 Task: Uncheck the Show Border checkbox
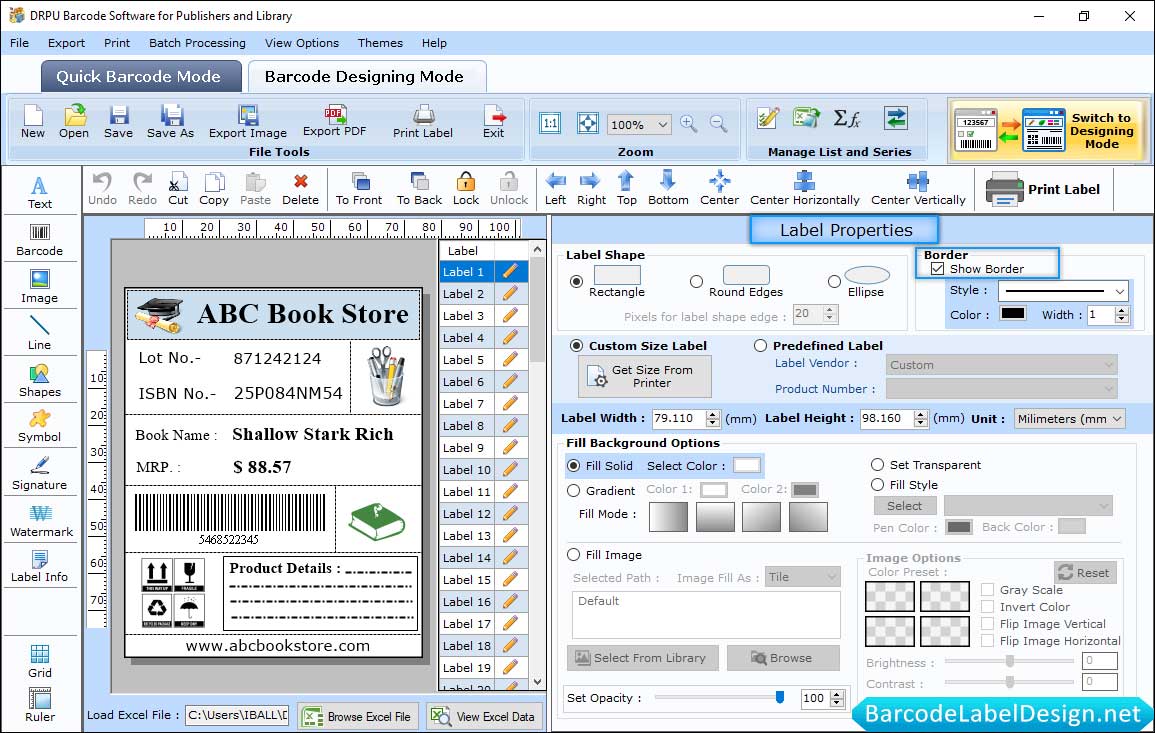pyautogui.click(x=937, y=269)
